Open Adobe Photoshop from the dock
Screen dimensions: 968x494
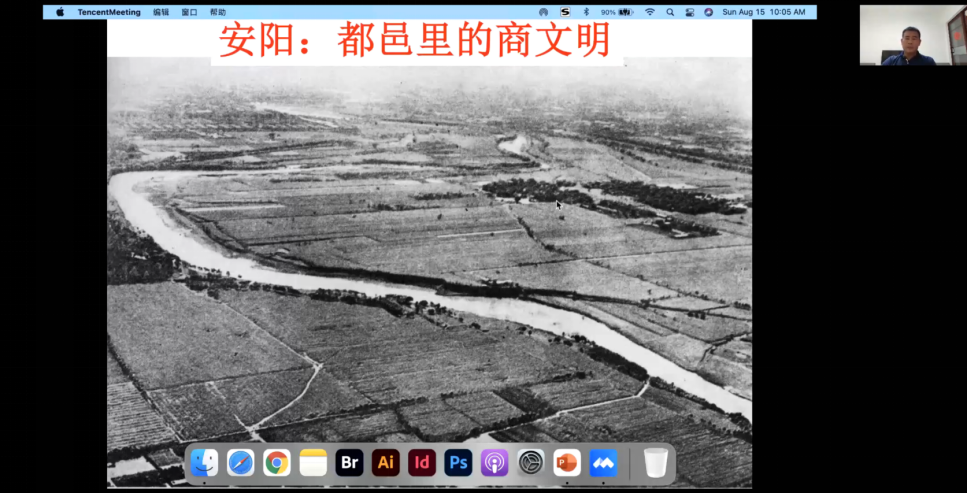458,463
